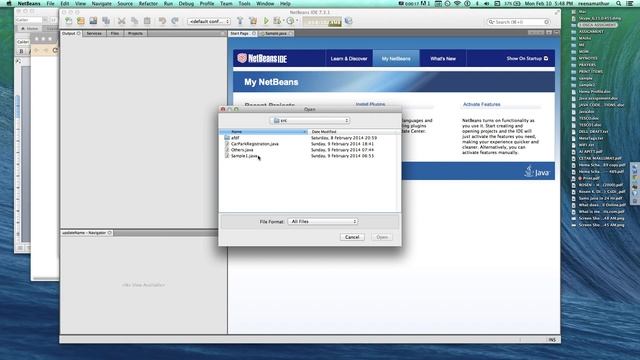The width and height of the screenshot is (640, 360).
Task: Expand the Profile Project dropdown arrow
Action: (297, 21)
